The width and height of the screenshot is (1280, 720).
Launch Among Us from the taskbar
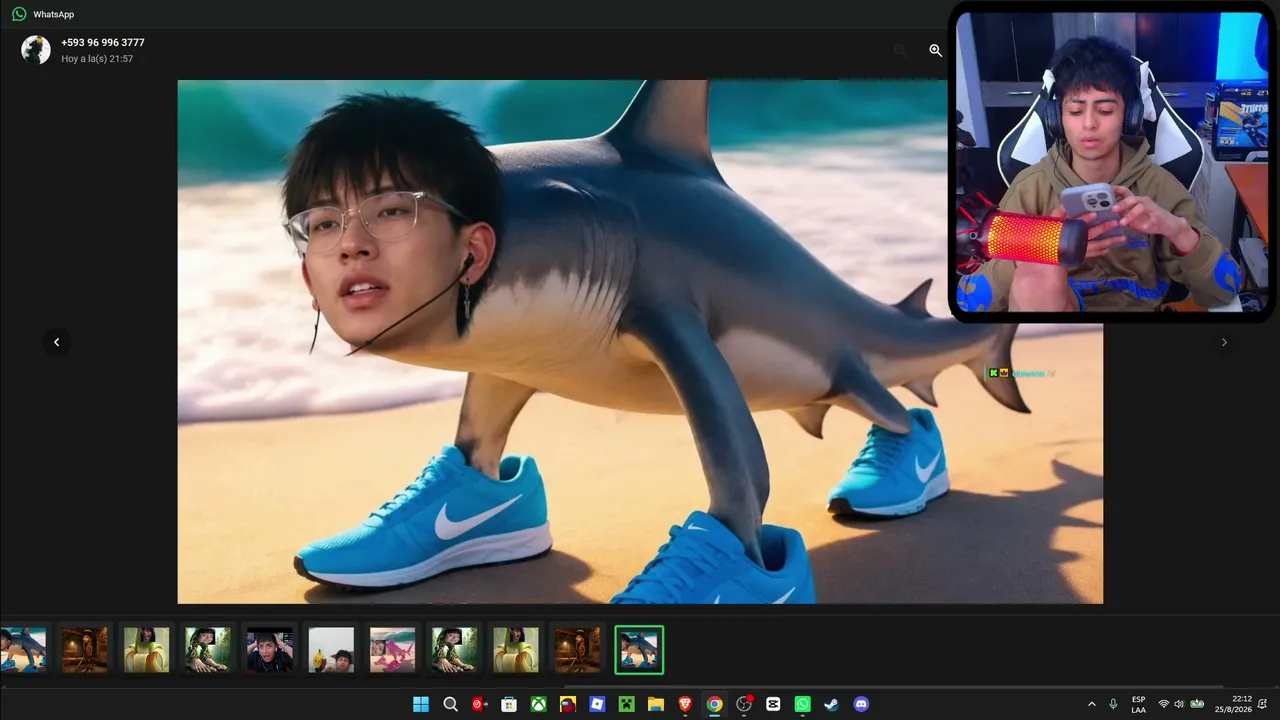click(x=568, y=704)
